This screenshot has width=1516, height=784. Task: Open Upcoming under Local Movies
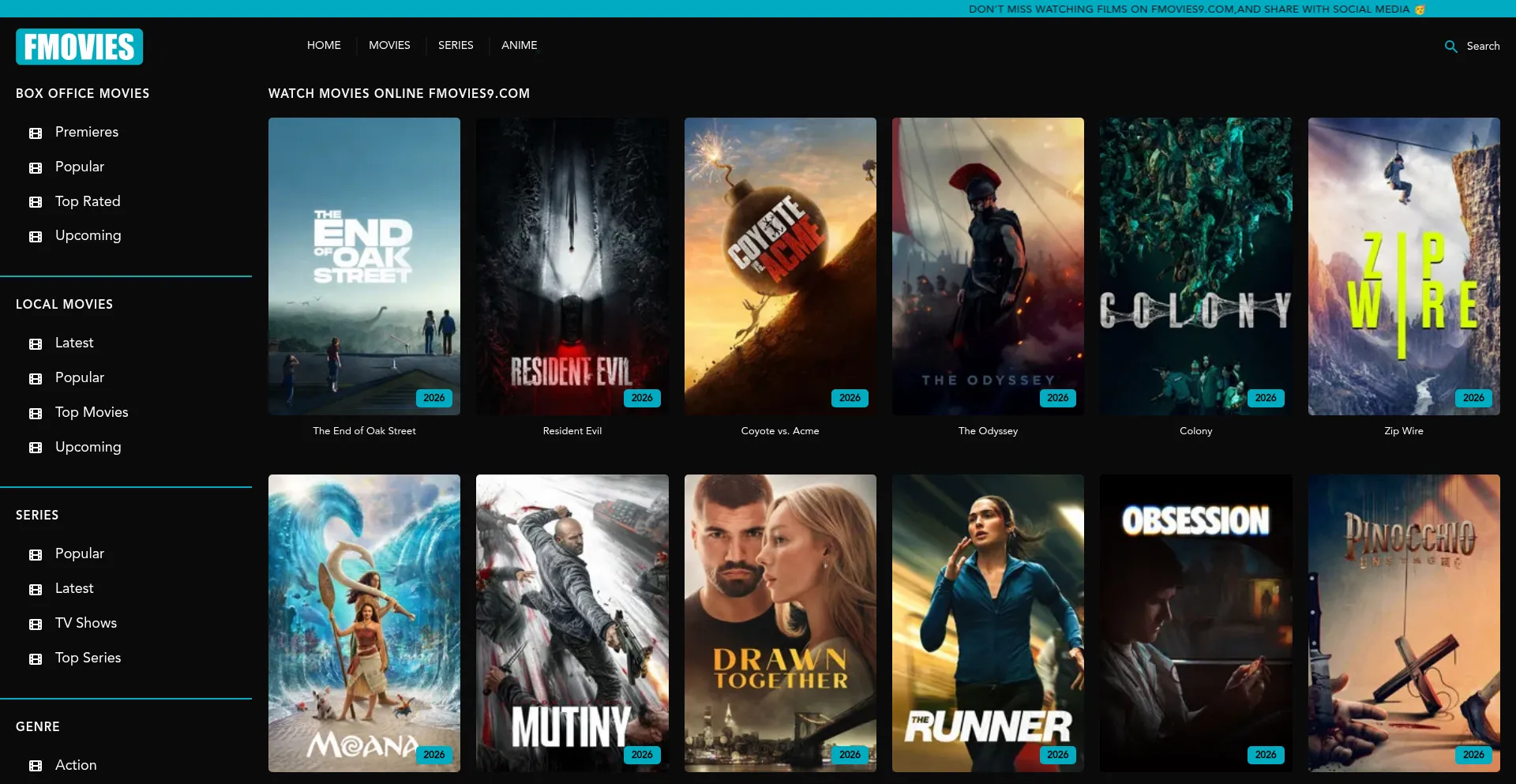pos(88,447)
